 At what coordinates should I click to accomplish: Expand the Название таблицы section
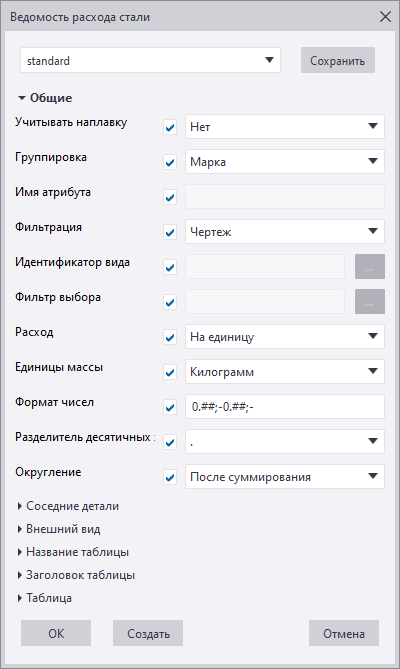pos(73,552)
